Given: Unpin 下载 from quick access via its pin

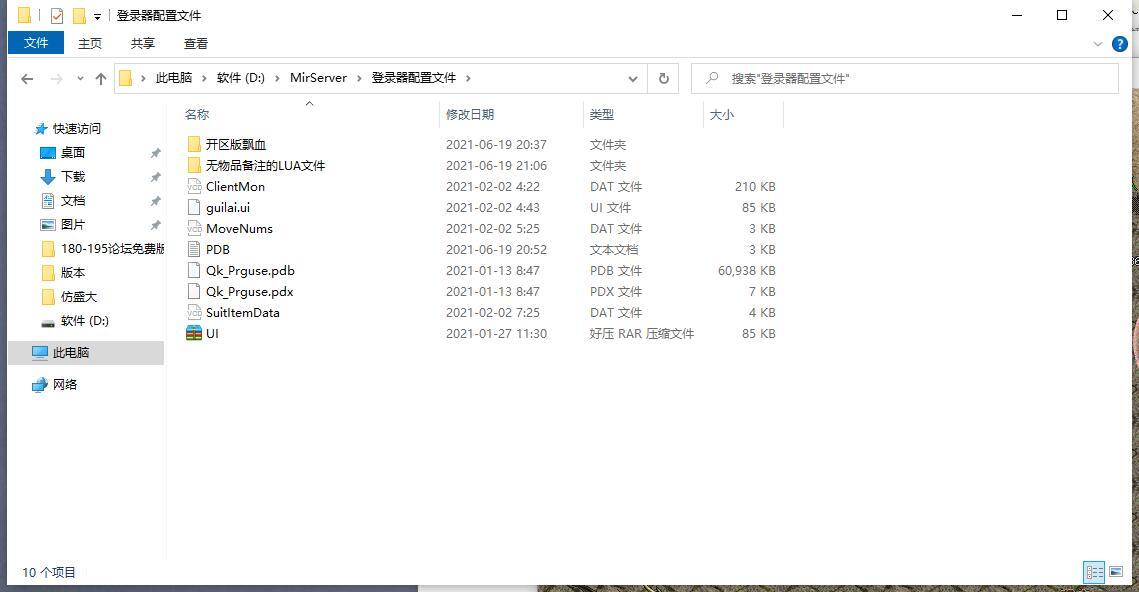Looking at the screenshot, I should [x=155, y=176].
